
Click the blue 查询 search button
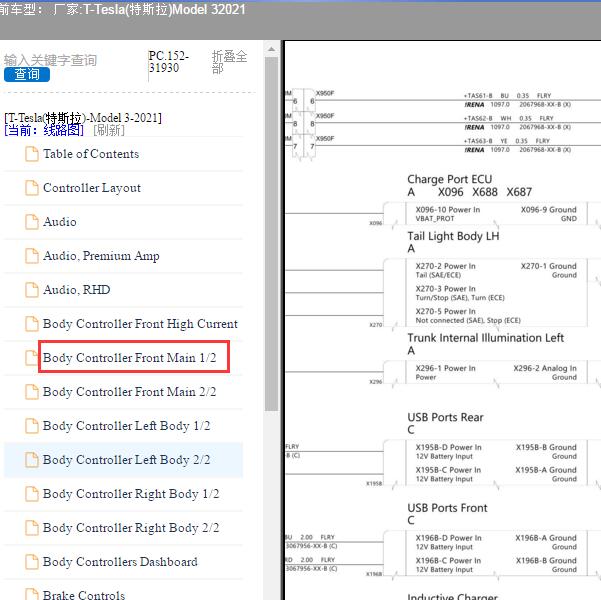[27, 74]
